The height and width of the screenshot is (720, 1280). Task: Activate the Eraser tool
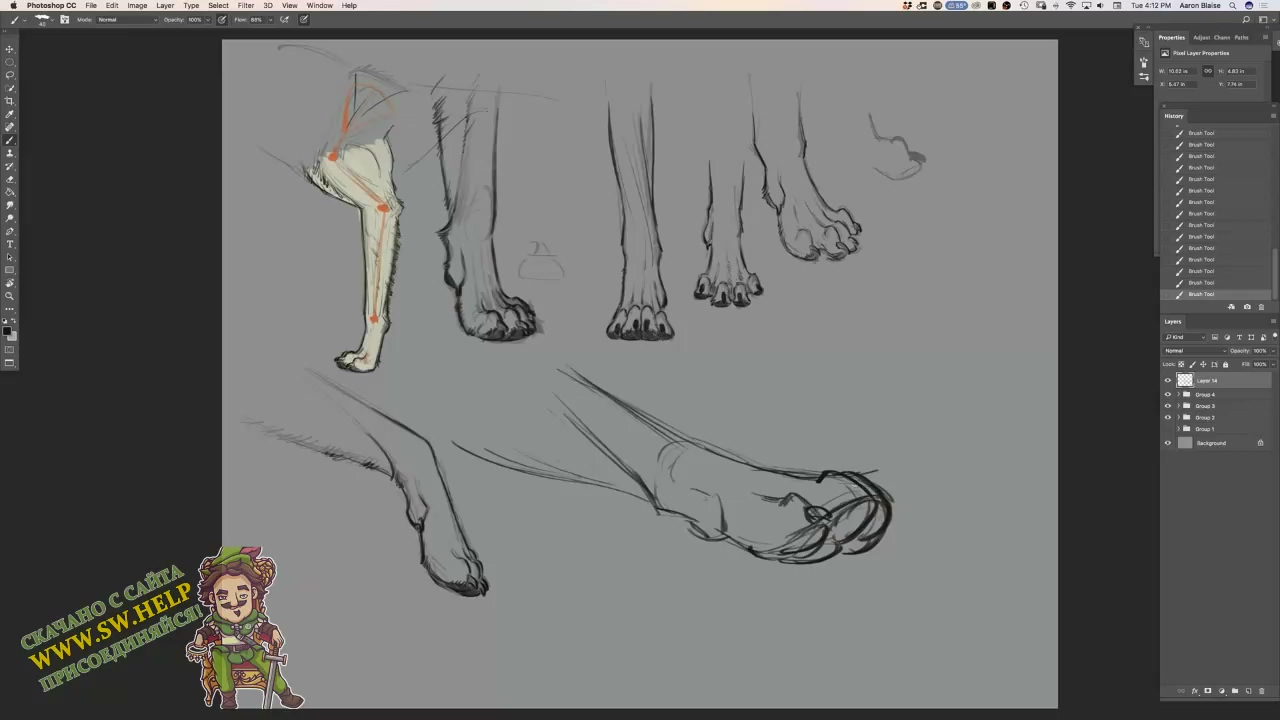tap(10, 179)
